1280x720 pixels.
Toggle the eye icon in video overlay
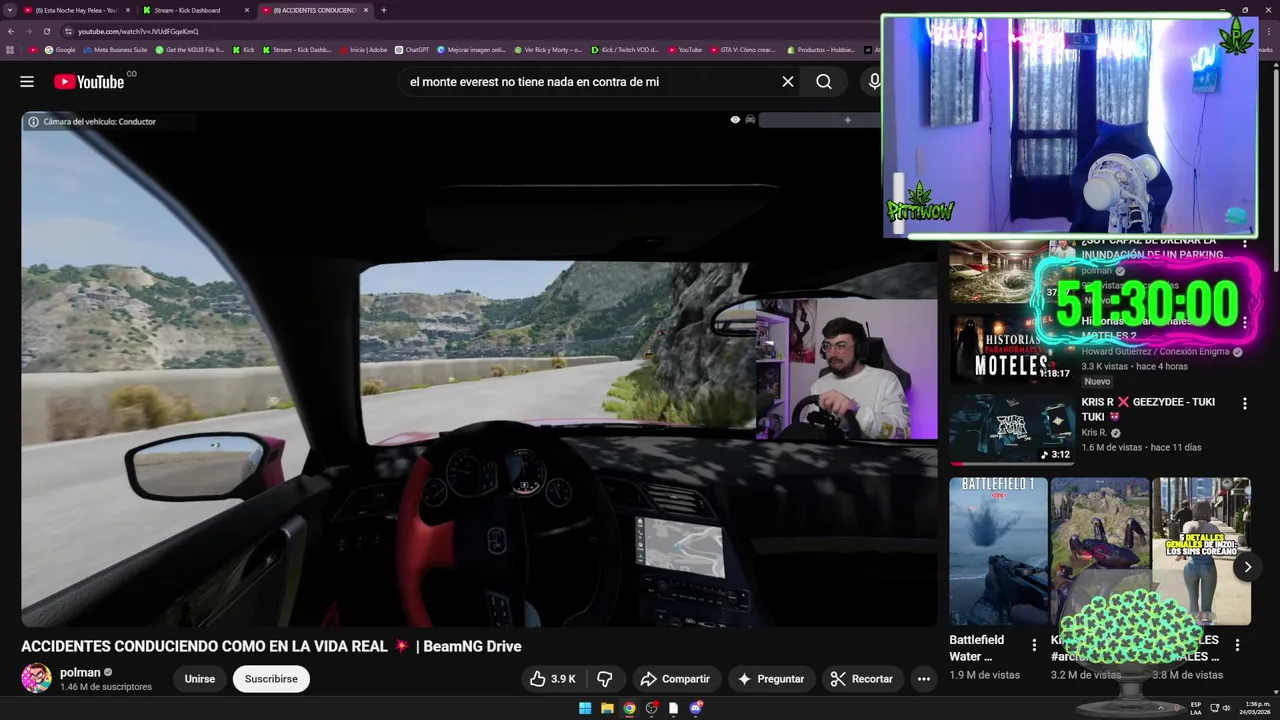pos(735,120)
